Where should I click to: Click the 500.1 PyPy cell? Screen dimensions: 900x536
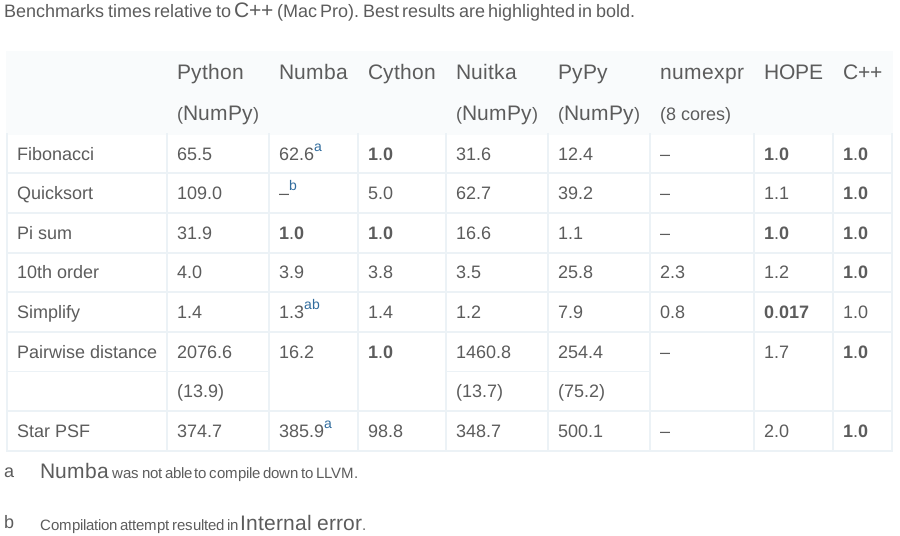(581, 431)
